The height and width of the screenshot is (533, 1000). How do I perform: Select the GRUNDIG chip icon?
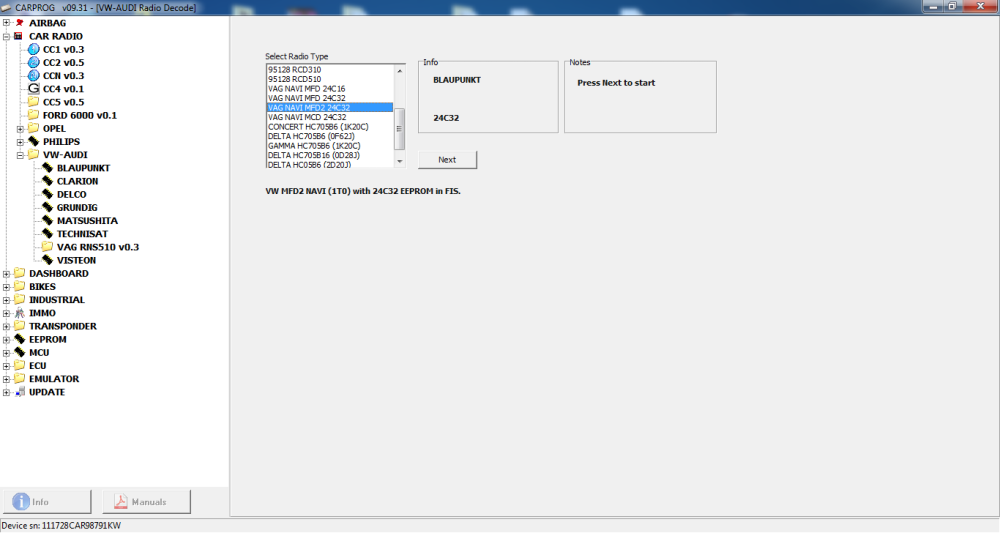(x=48, y=207)
